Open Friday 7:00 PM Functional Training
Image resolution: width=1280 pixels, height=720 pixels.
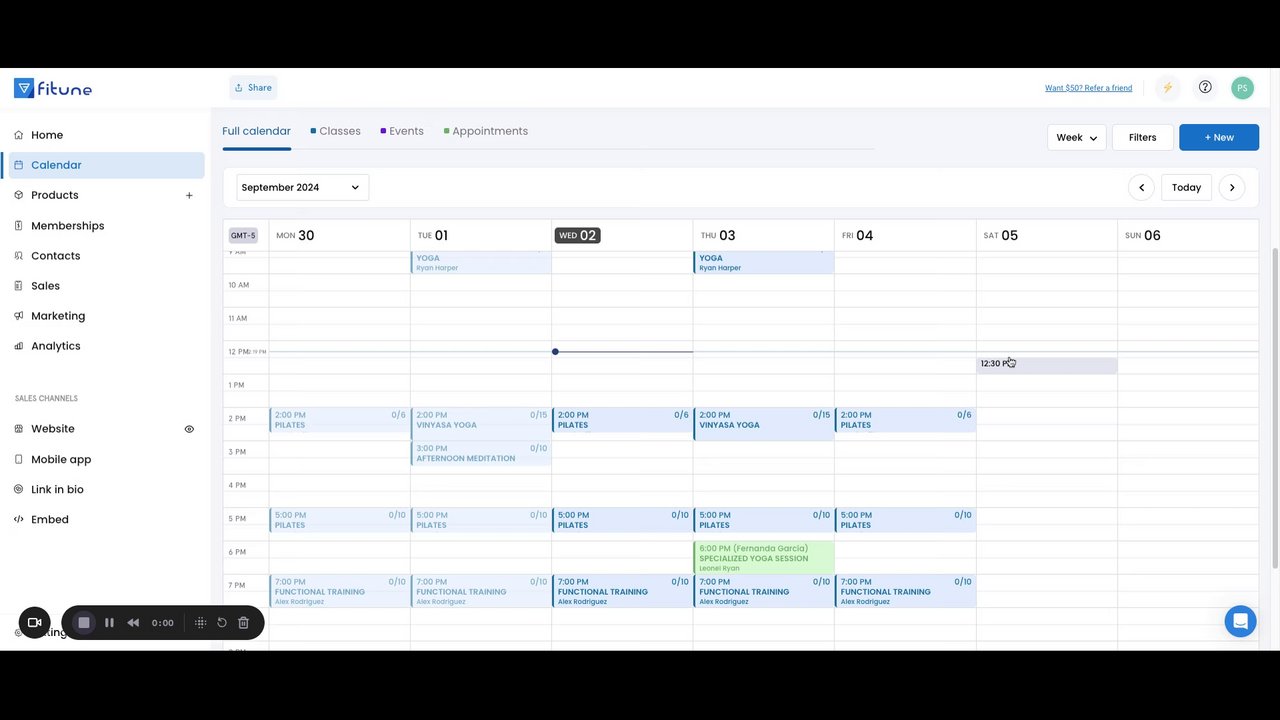tap(905, 591)
